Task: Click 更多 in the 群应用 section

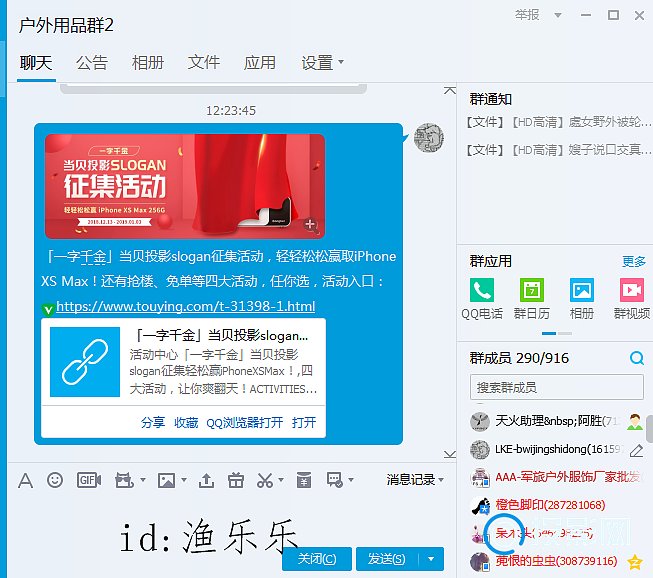Action: tap(633, 261)
